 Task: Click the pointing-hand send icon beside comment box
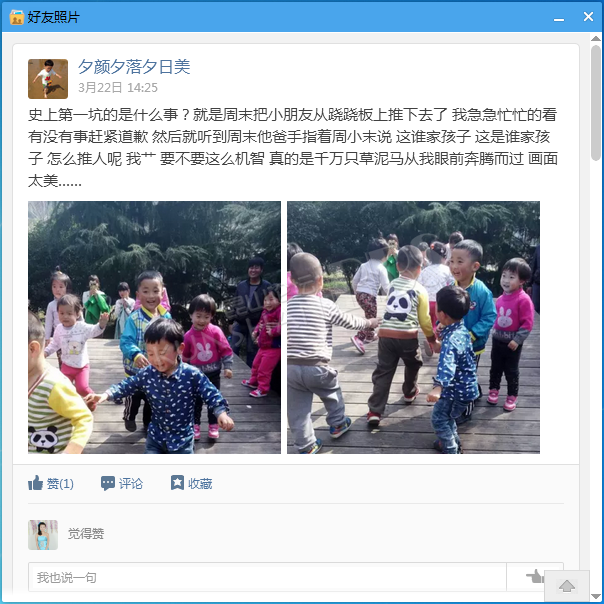coord(535,576)
